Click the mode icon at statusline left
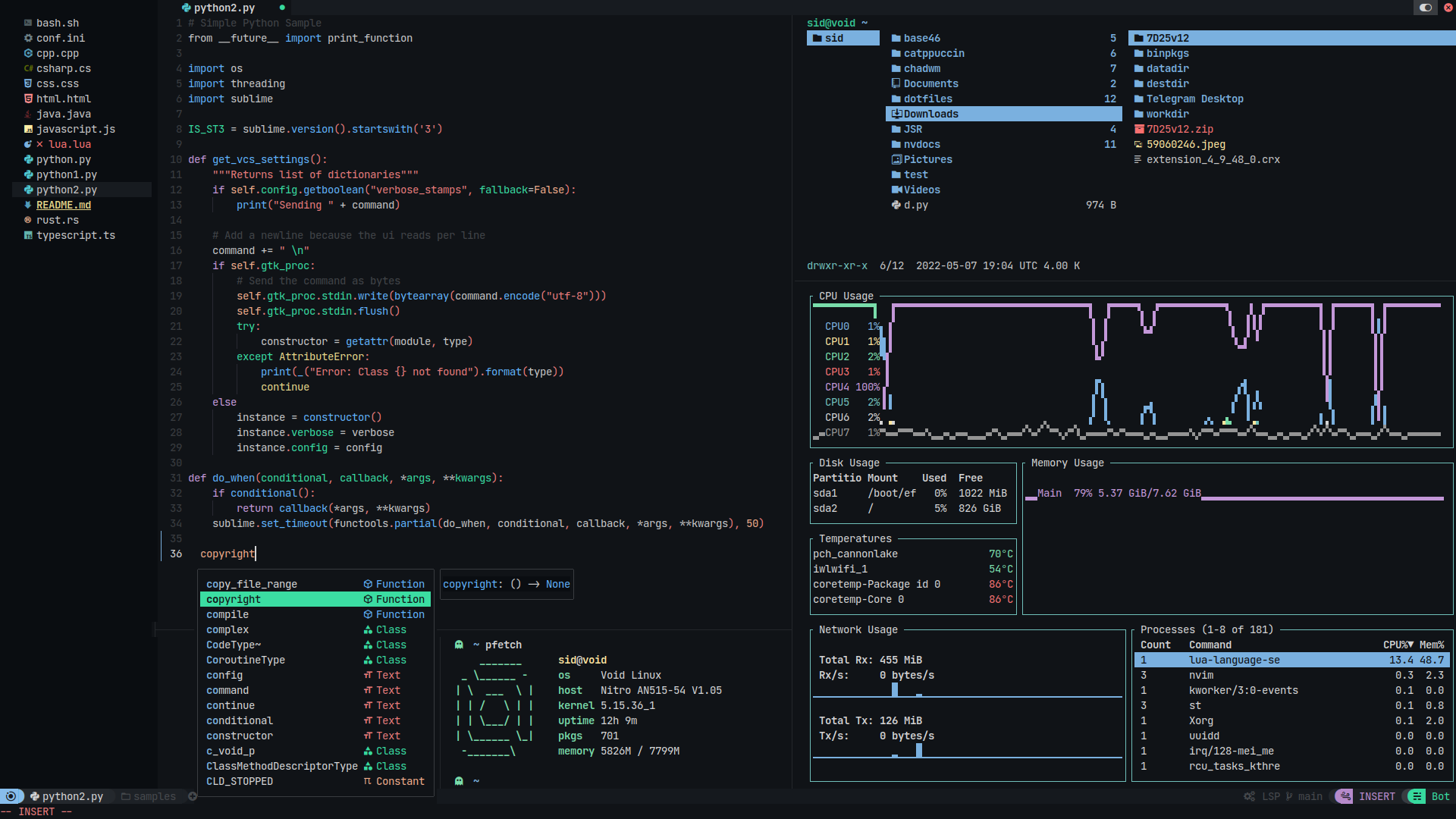Screen dimensions: 1456x819 pos(11,796)
